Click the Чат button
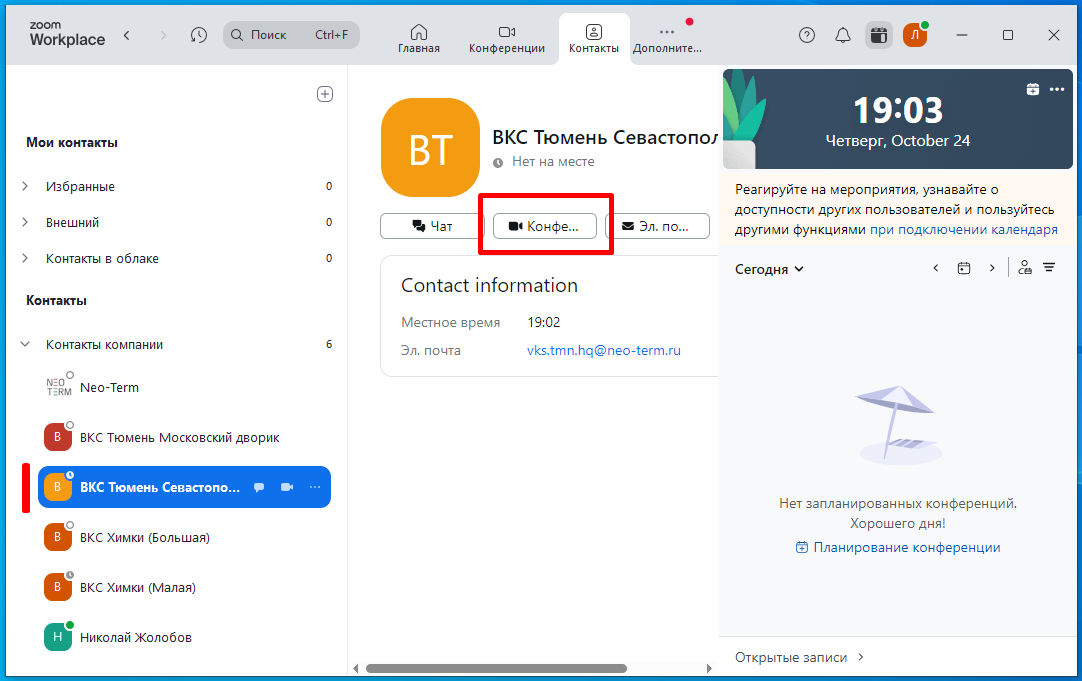Screen dimensions: 1082x681 432,226
